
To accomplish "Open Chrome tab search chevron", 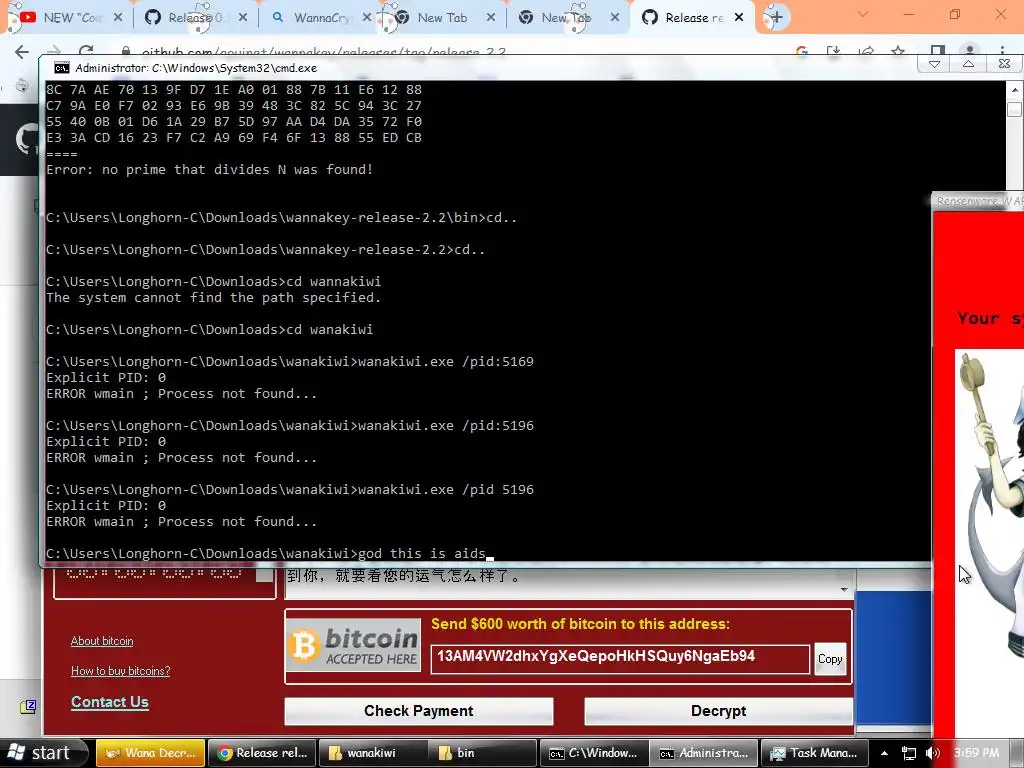I will 863,14.
